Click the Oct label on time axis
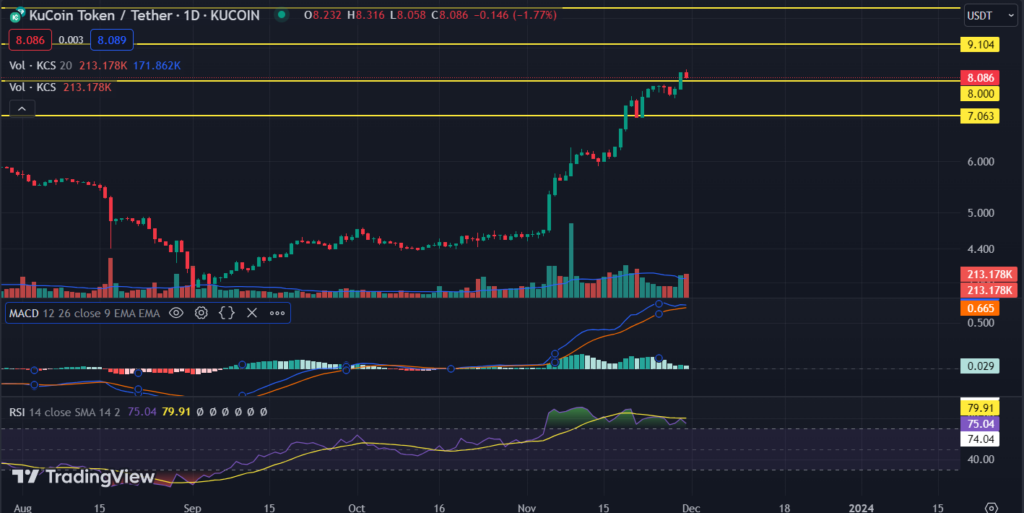The height and width of the screenshot is (513, 1024). [x=356, y=508]
